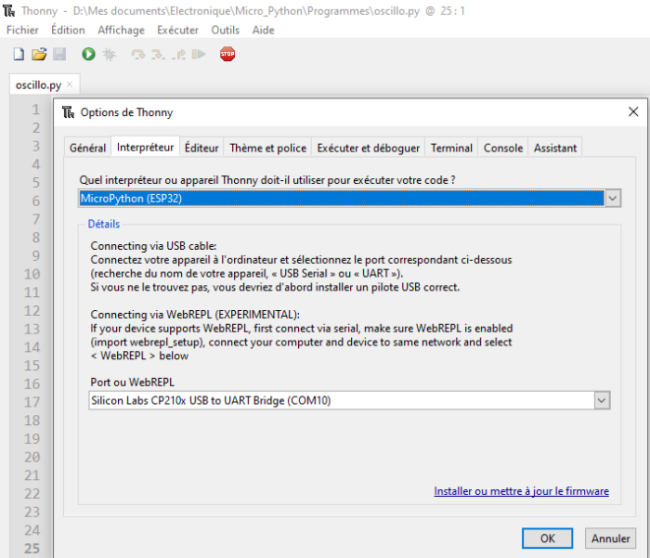This screenshot has width=650, height=558.
Task: Switch to the Général tab
Action: (87, 148)
